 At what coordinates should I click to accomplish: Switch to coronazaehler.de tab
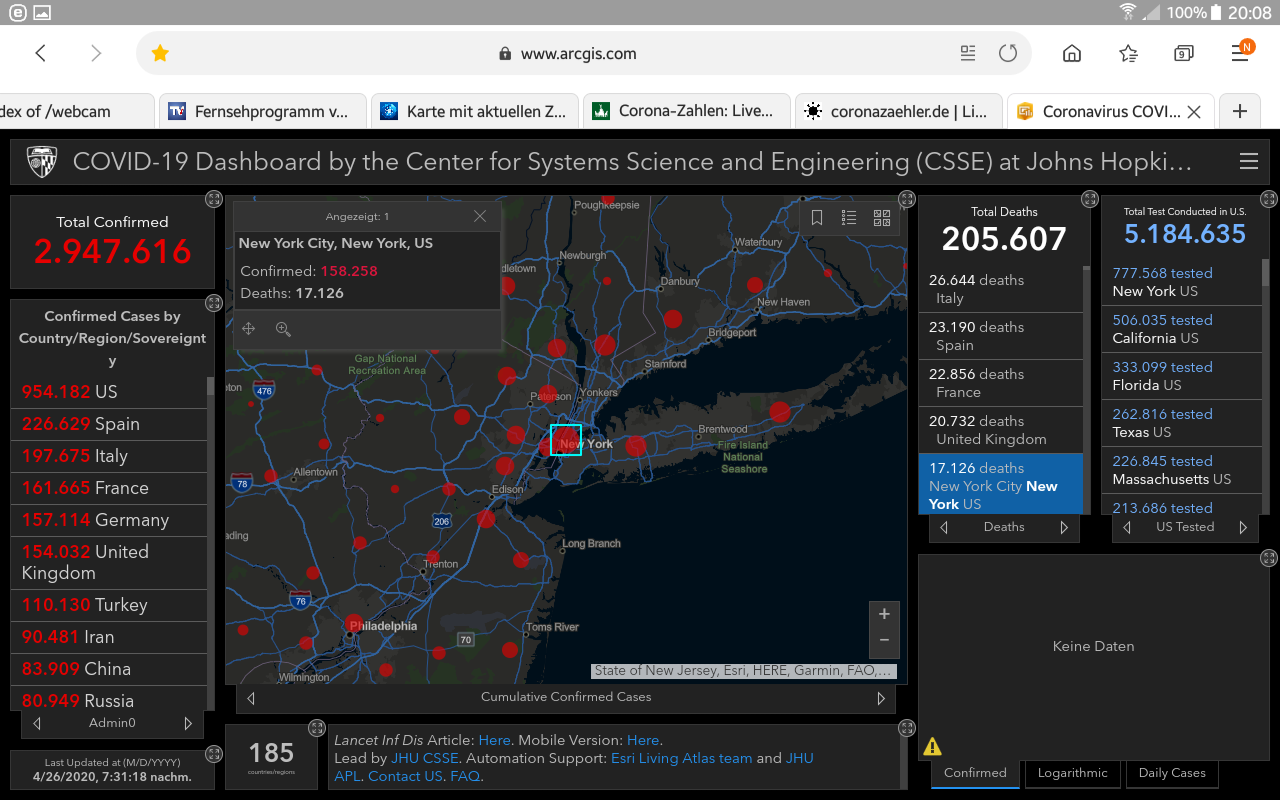pyautogui.click(x=898, y=111)
